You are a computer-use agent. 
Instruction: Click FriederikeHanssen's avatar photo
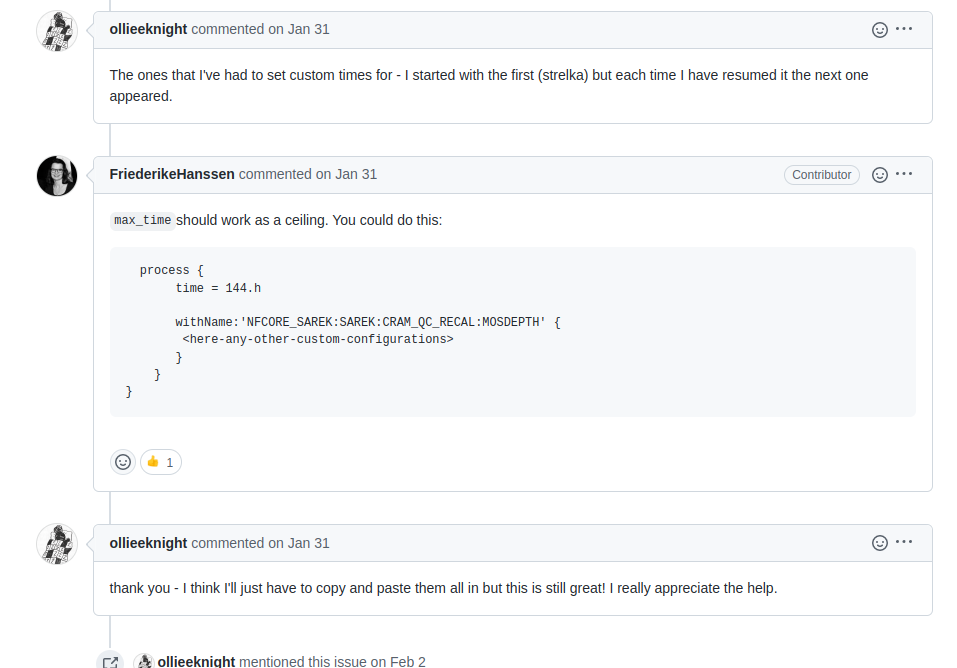click(56, 175)
